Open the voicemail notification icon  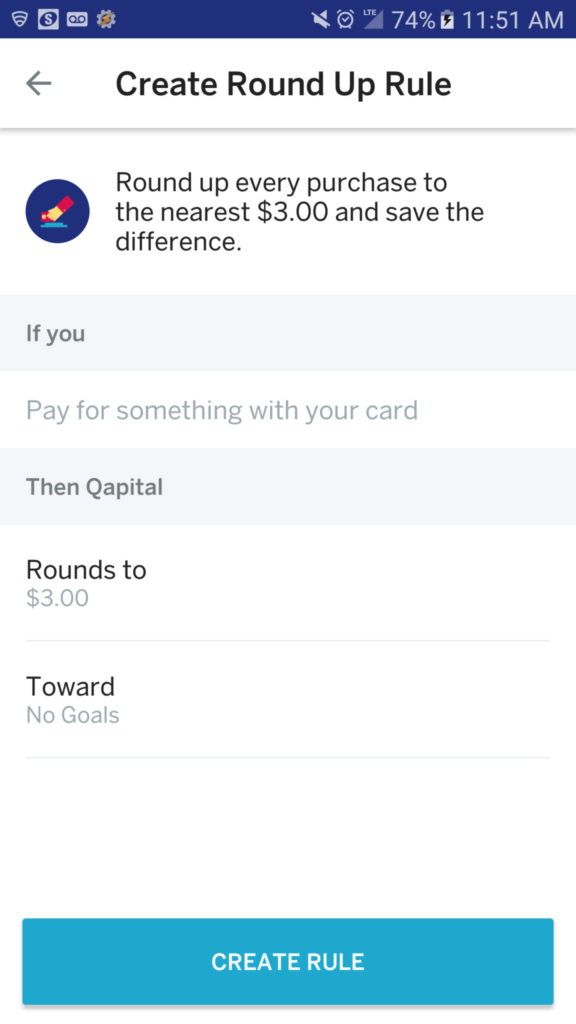click(76, 20)
